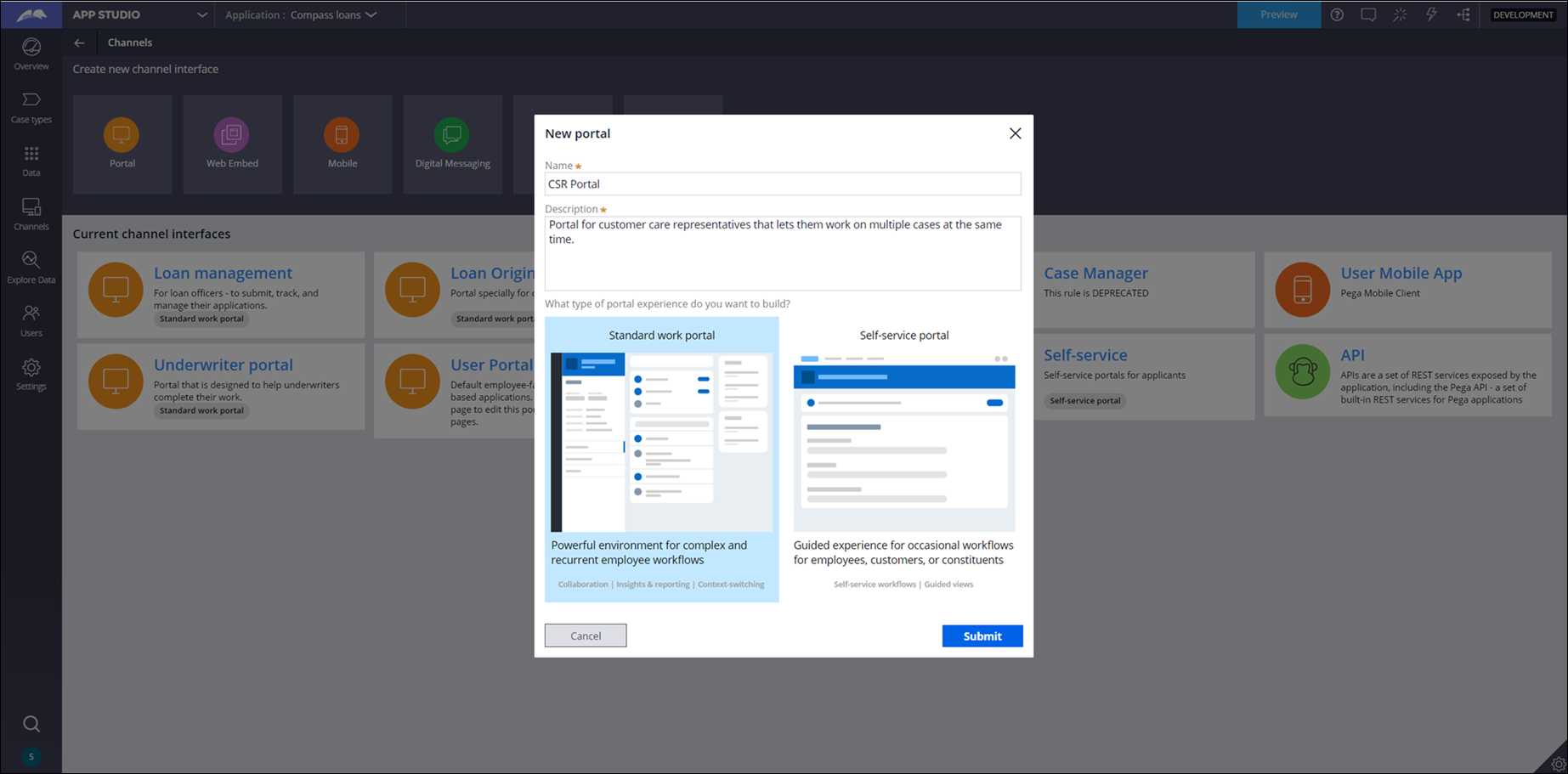Open Users in the sidebar

pos(31,322)
